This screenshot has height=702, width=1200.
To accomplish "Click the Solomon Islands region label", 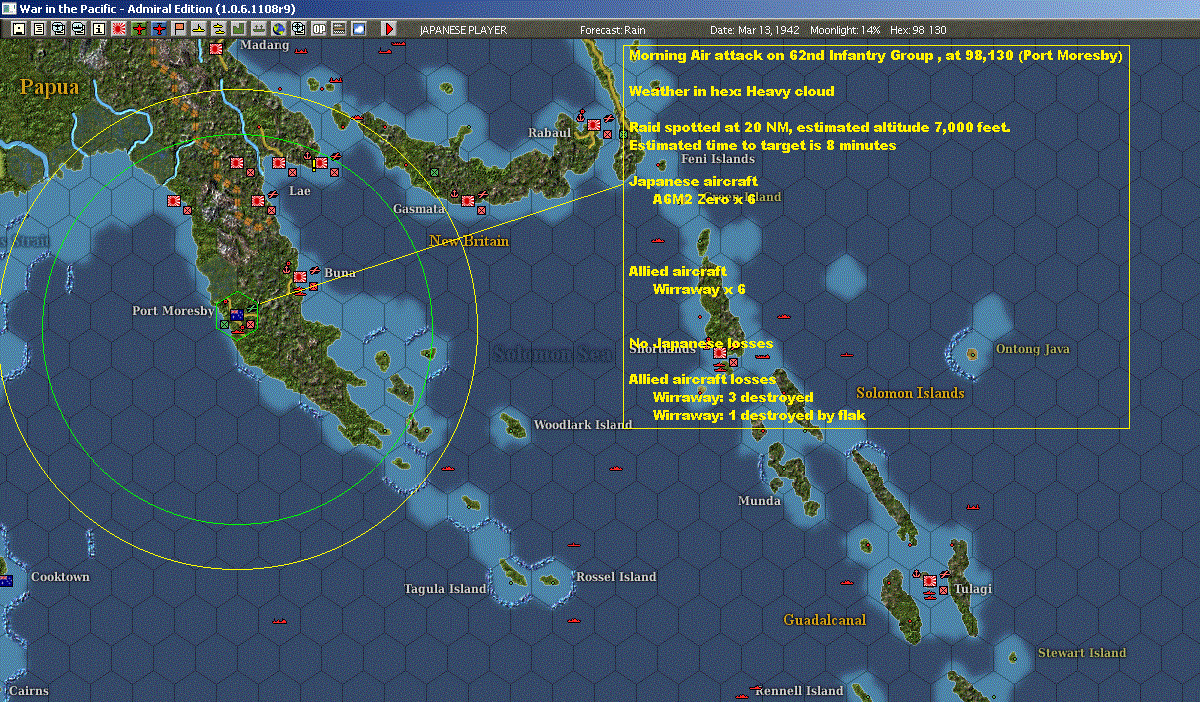I will coord(910,393).
